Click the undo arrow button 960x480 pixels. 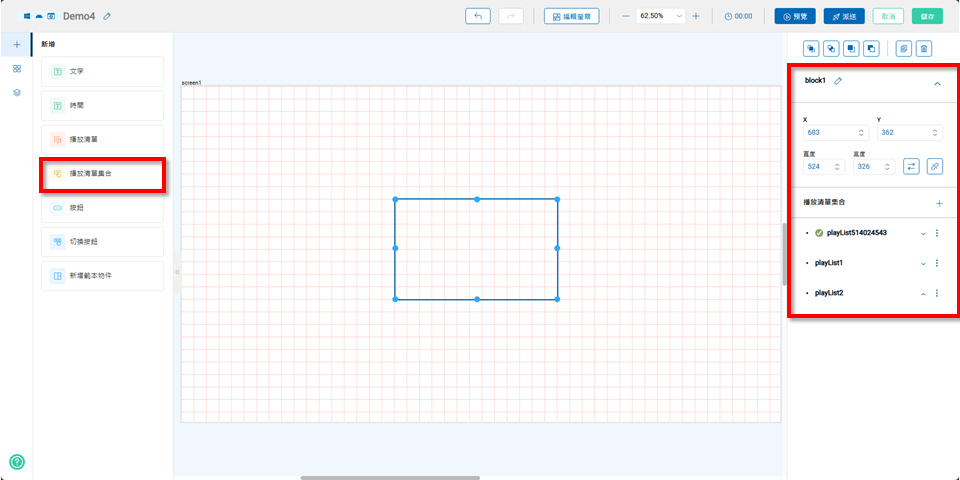coord(478,16)
